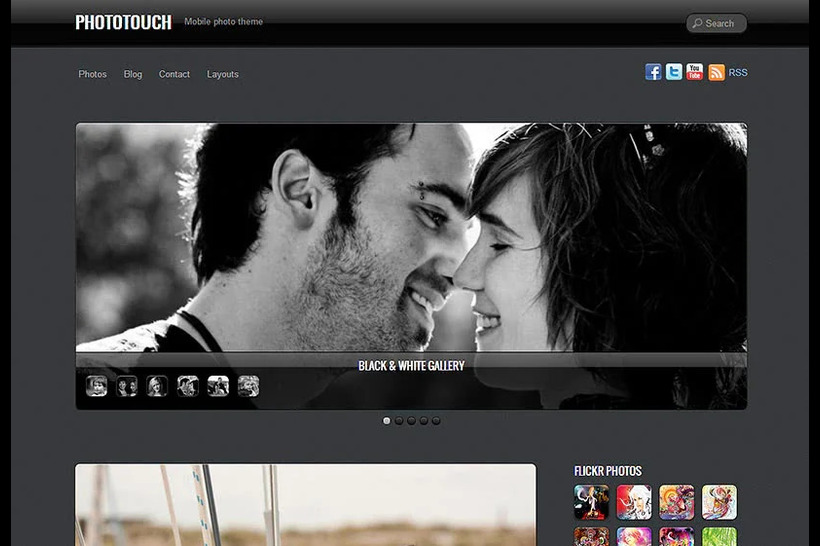
Task: Select sixth gallery thumbnail in slider strip
Action: pyautogui.click(x=248, y=386)
